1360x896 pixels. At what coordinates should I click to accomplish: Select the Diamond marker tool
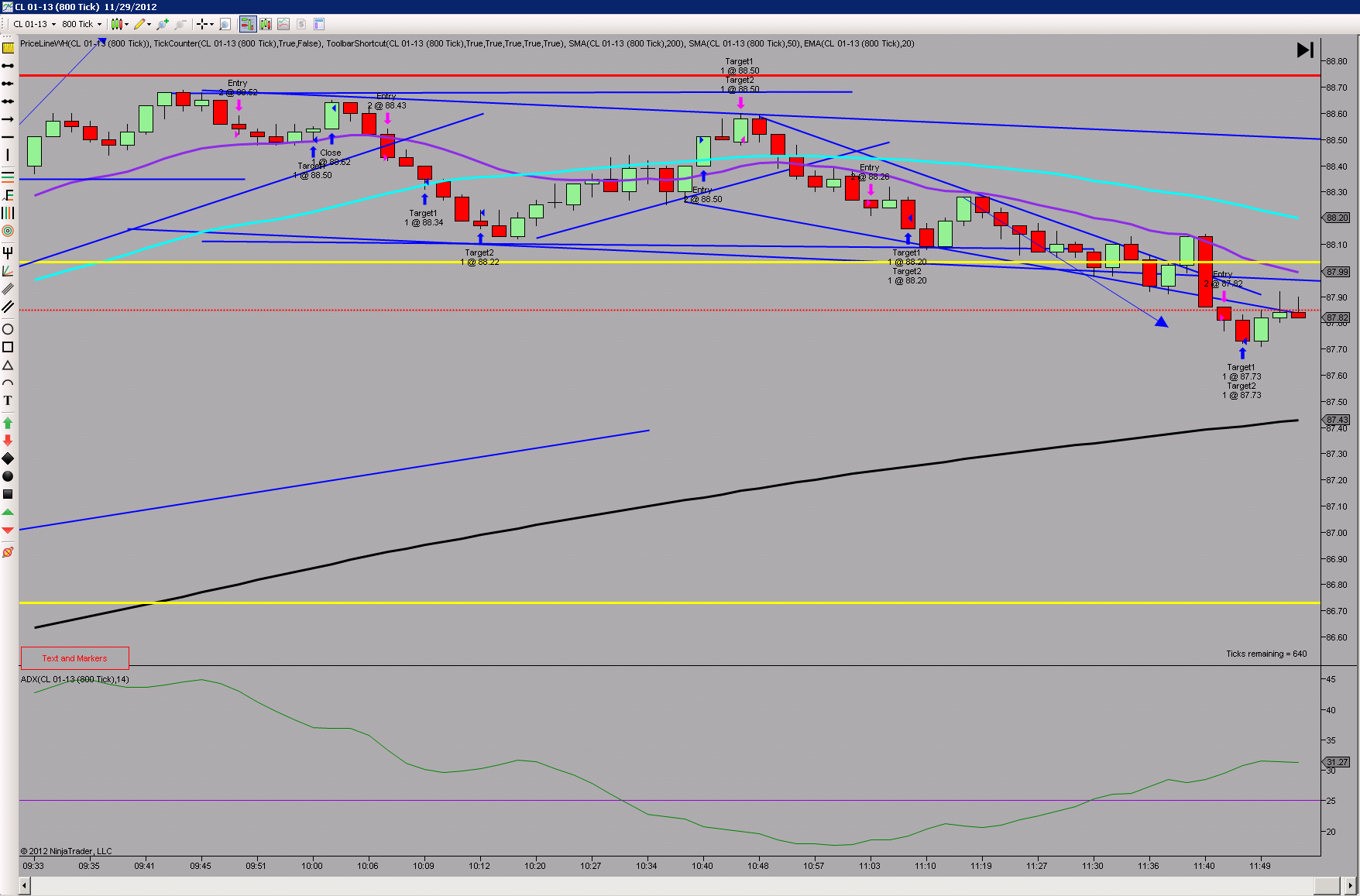point(8,458)
